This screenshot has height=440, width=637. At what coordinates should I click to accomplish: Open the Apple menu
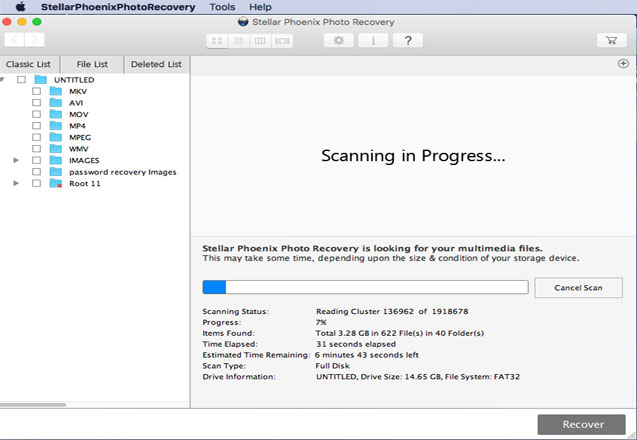(20, 7)
